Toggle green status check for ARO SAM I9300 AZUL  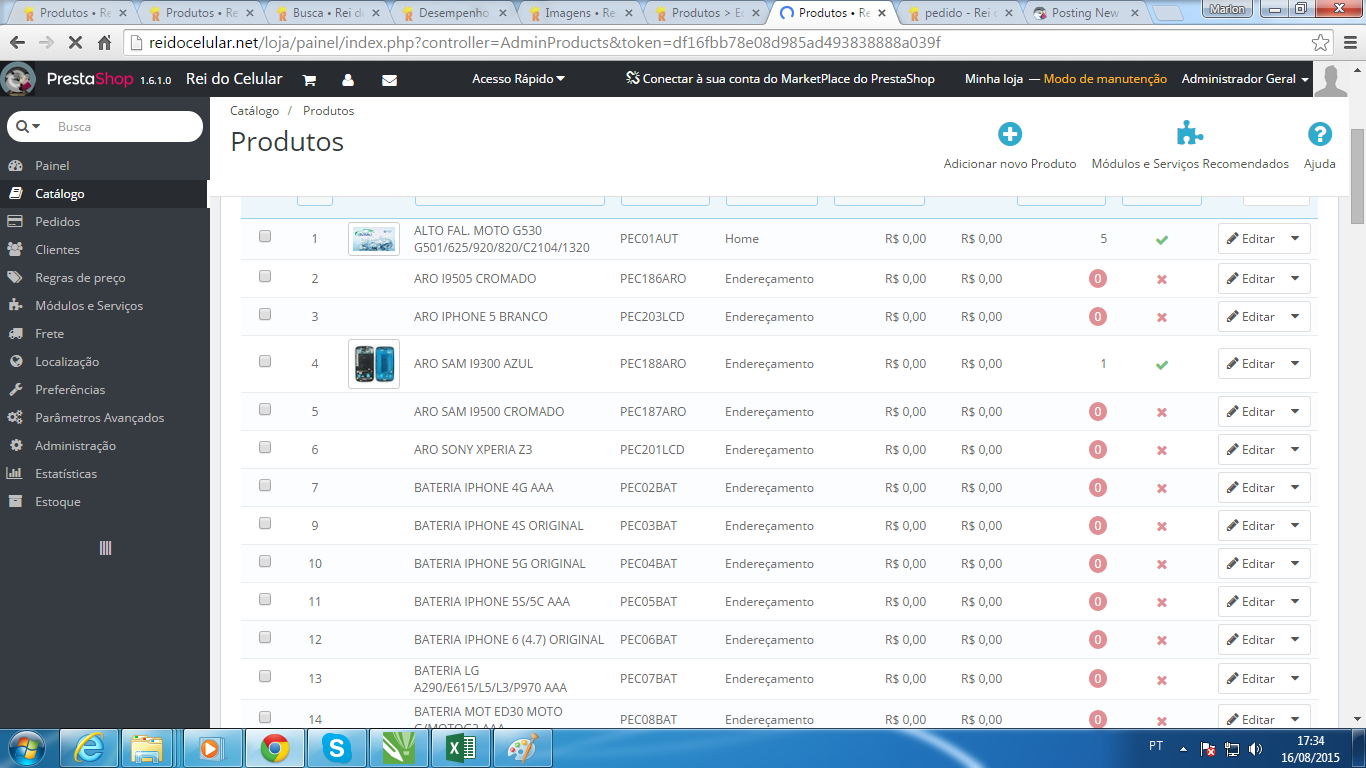click(1161, 365)
